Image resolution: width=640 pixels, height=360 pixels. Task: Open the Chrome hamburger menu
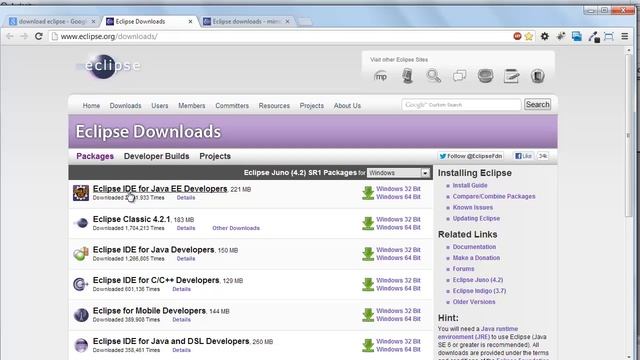pos(624,36)
